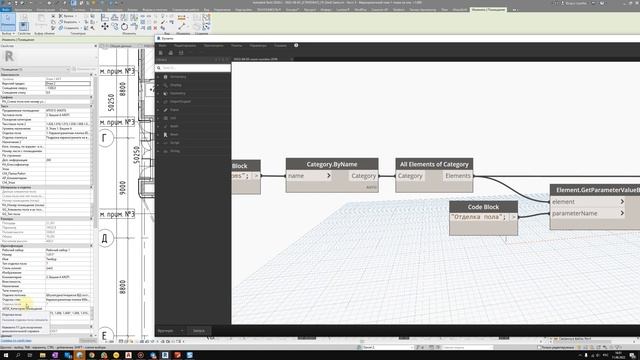Click Dynamo Open file toolbar icon
The width and height of the screenshot is (640, 360).
click(x=171, y=53)
